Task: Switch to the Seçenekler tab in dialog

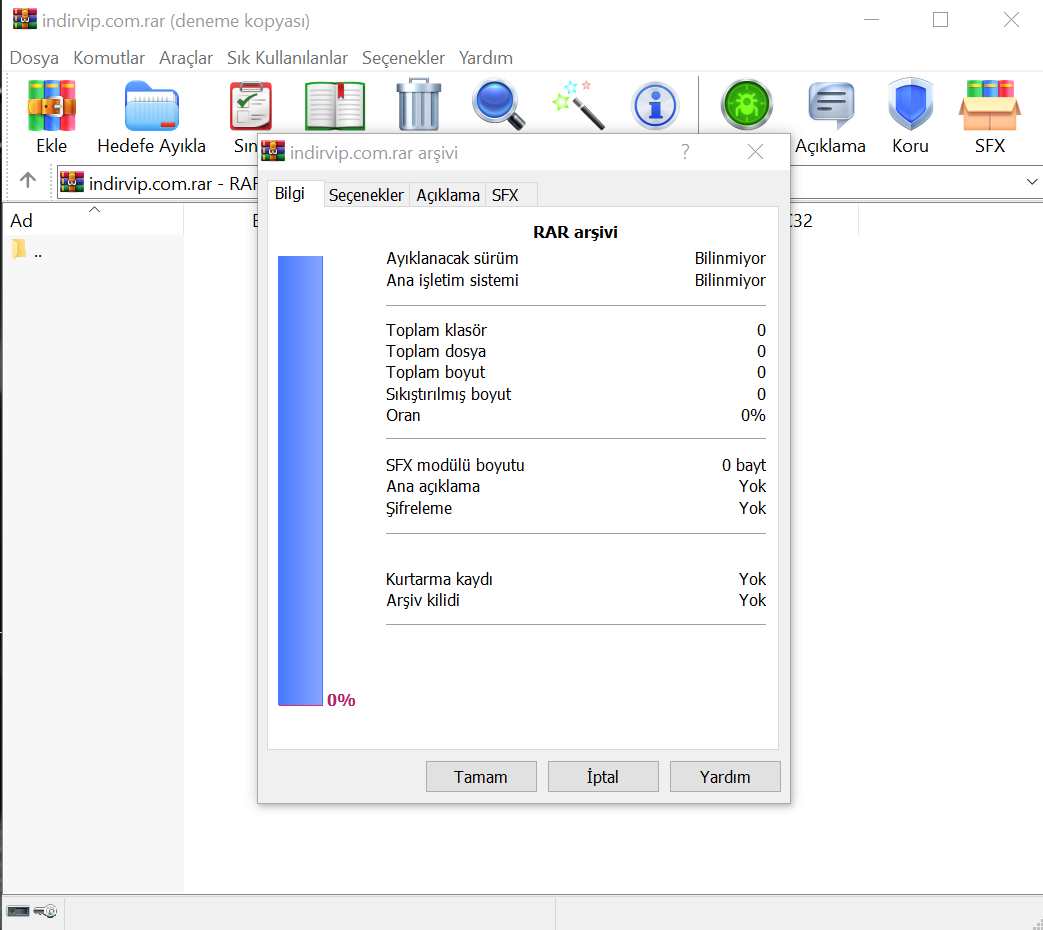Action: 366,195
